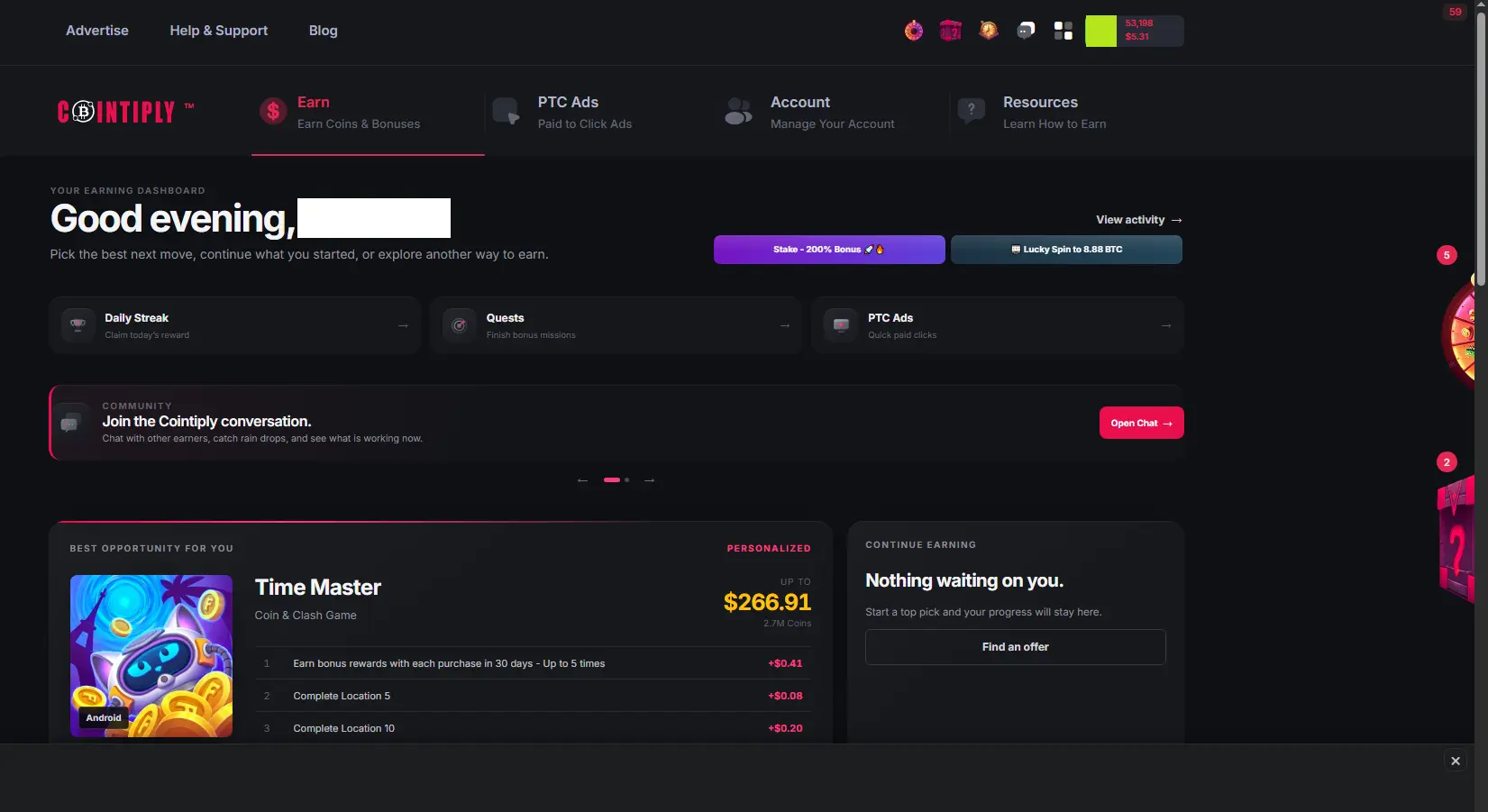This screenshot has width=1488, height=812.
Task: Click the Daily Streak trophy icon
Action: coord(78,325)
